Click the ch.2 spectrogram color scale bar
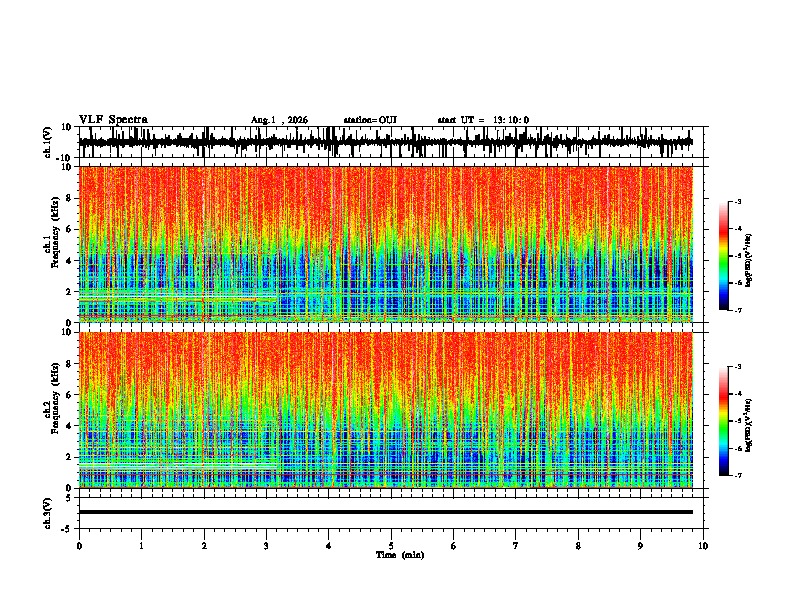The height and width of the screenshot is (612, 792). [724, 421]
